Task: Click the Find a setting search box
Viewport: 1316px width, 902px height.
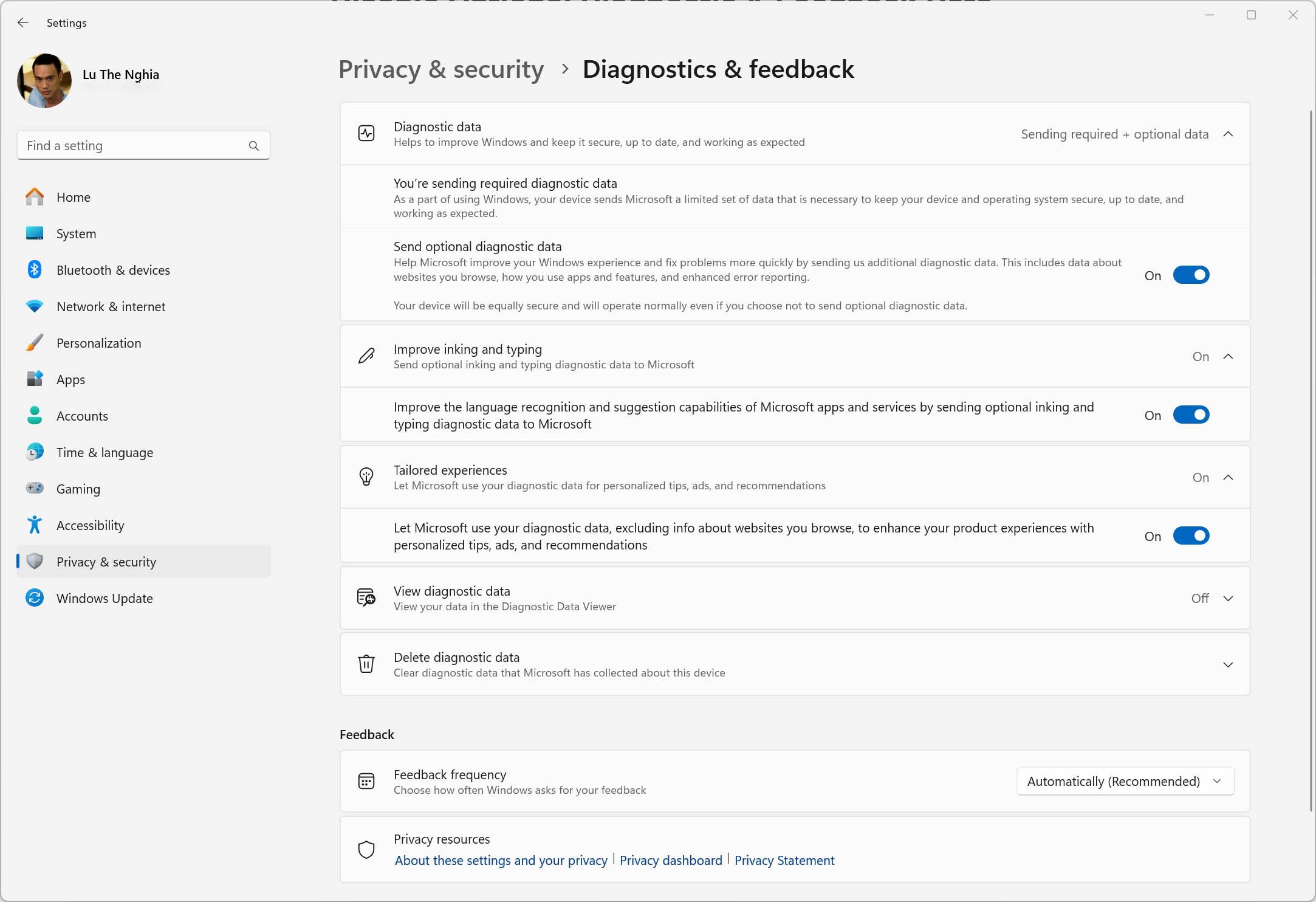Action: tap(143, 146)
